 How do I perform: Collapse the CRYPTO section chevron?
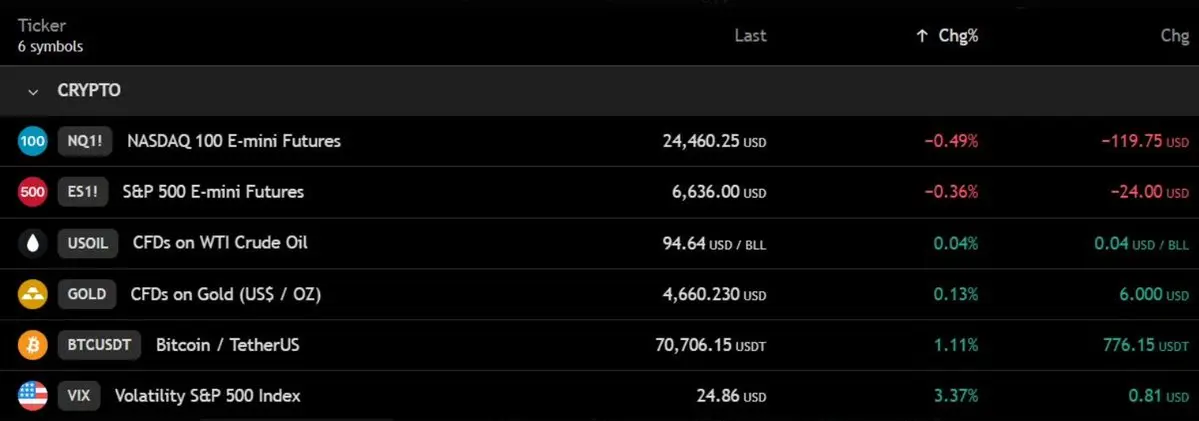pos(33,92)
